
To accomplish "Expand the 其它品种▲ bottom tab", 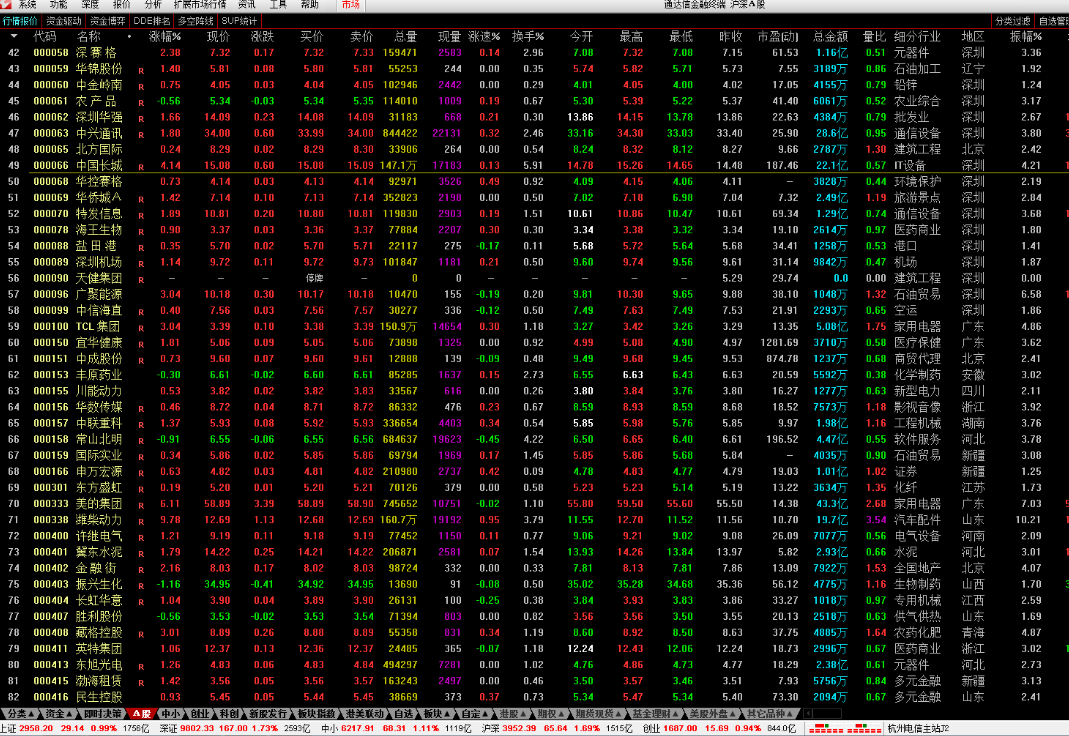I will pyautogui.click(x=770, y=714).
